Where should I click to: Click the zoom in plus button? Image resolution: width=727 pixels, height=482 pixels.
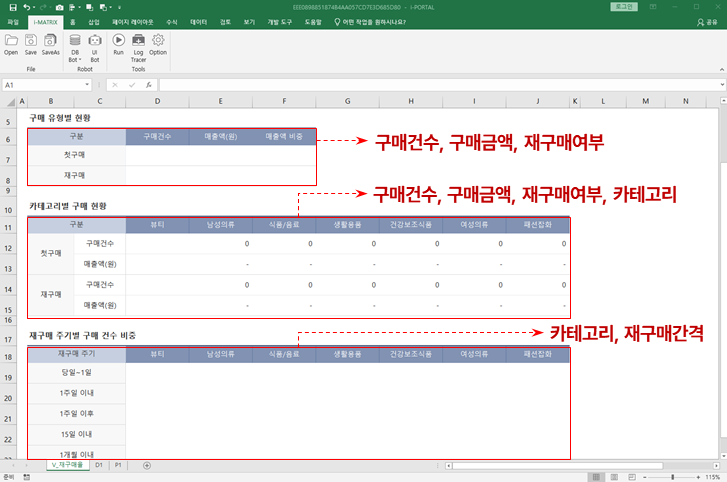pyautogui.click(x=698, y=477)
